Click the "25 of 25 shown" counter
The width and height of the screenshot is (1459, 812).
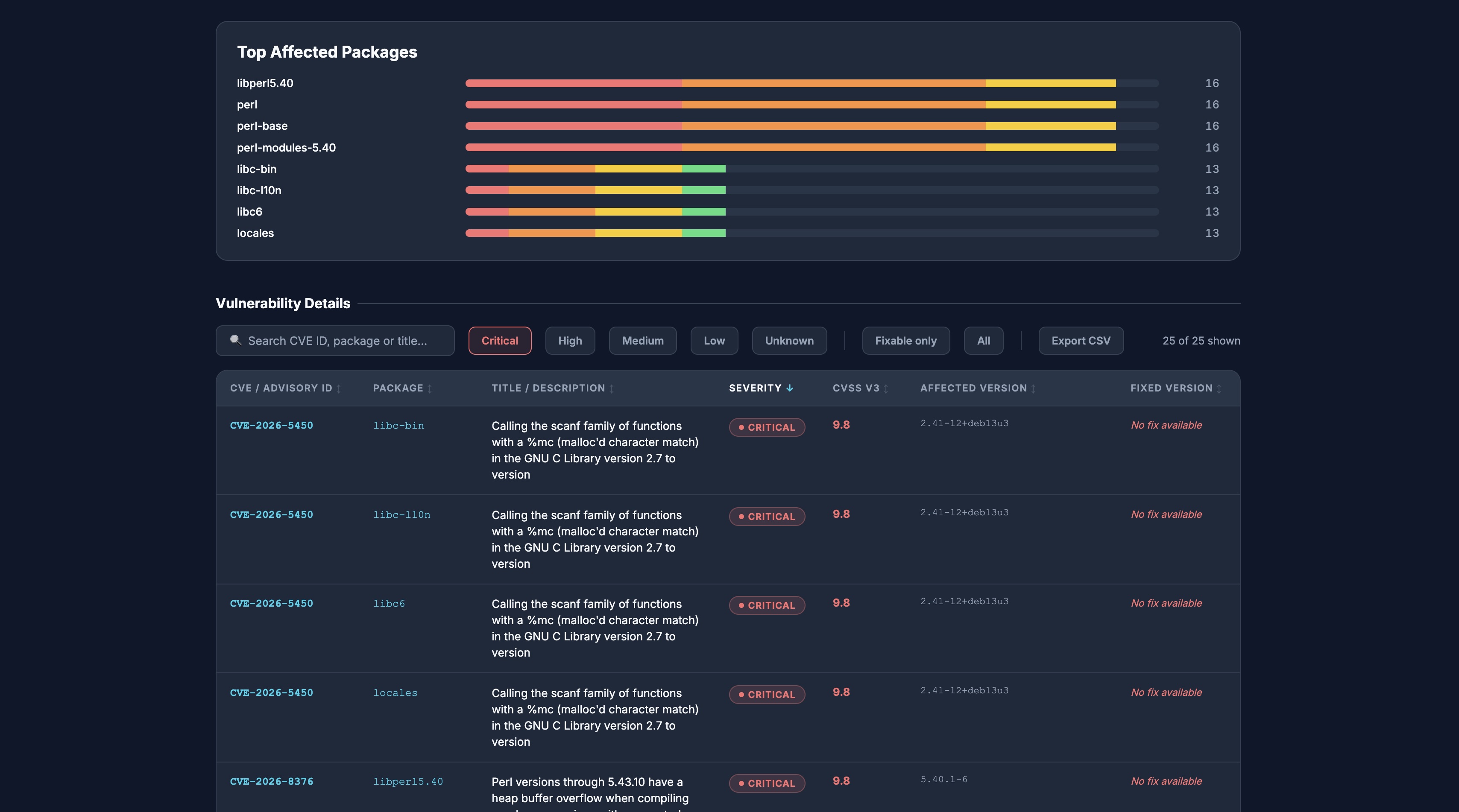(1201, 340)
